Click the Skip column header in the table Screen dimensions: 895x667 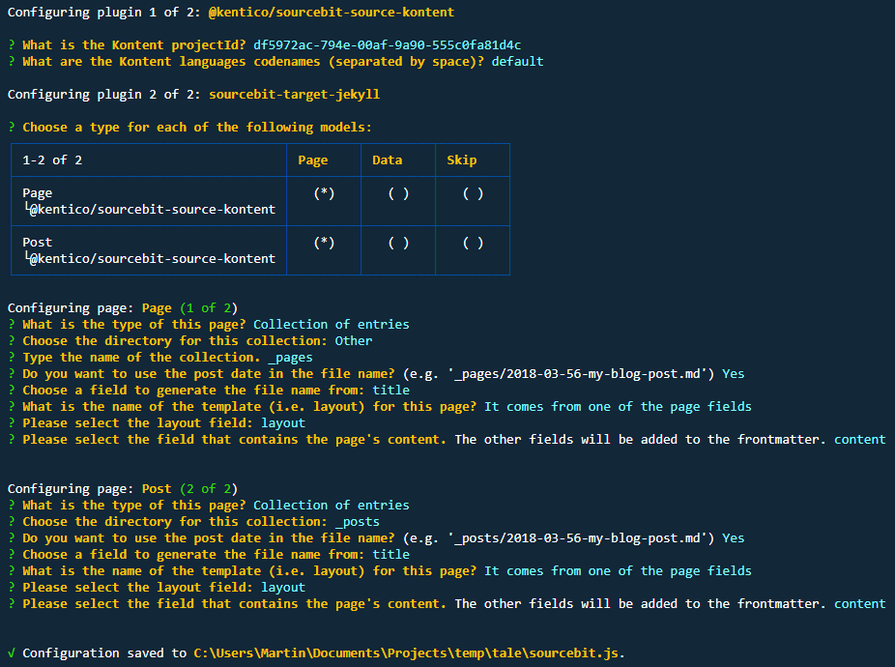tap(462, 160)
